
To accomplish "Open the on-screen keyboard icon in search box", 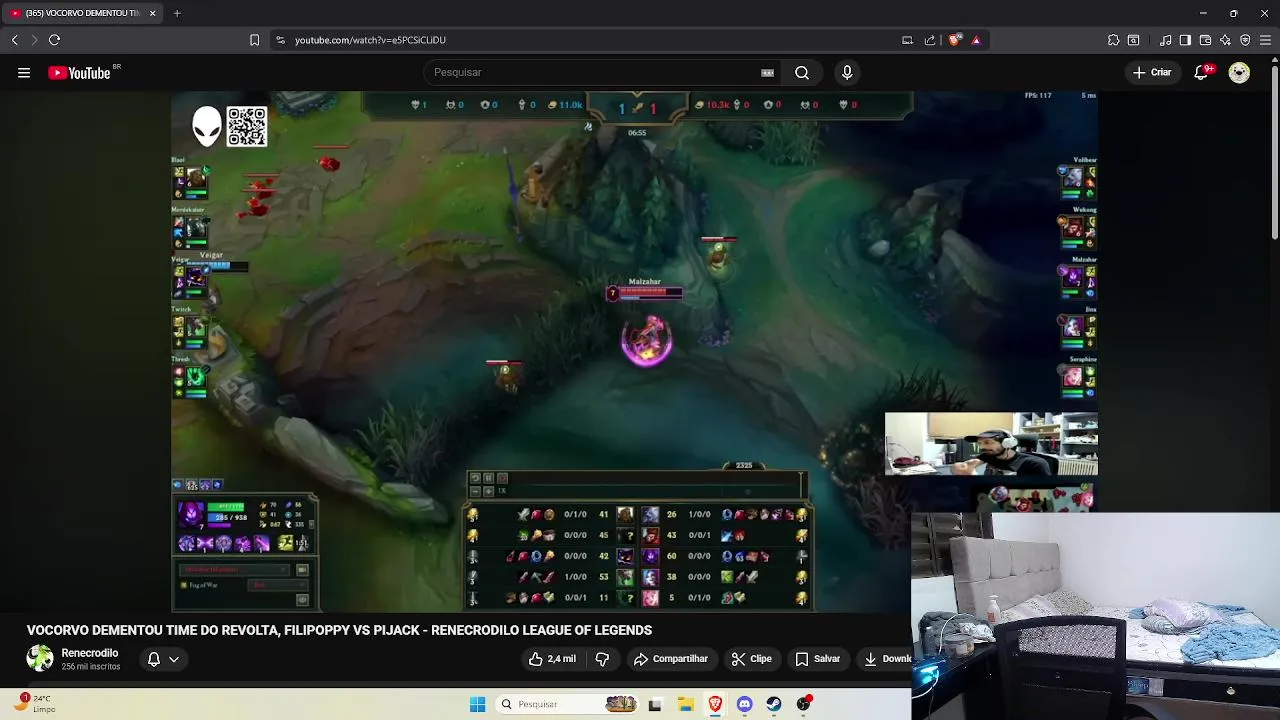I will (767, 72).
